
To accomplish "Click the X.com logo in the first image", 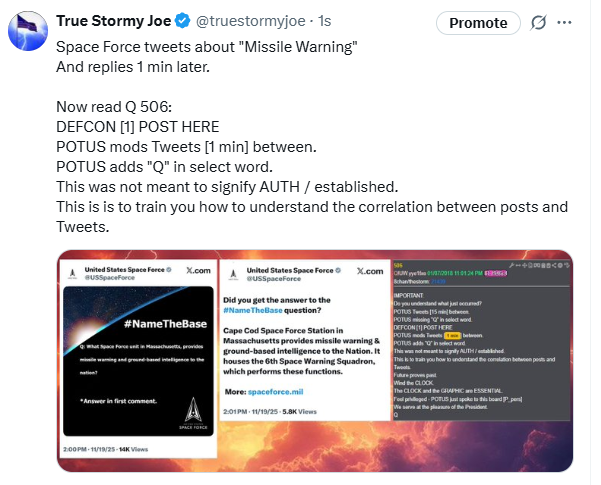I will coord(196,271).
